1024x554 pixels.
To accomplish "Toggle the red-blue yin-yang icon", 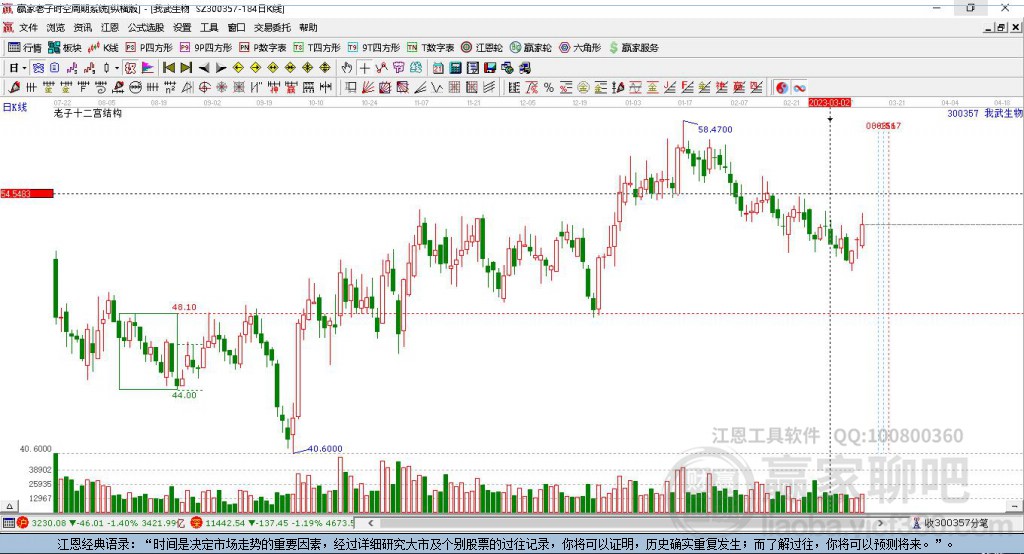I will 782,88.
